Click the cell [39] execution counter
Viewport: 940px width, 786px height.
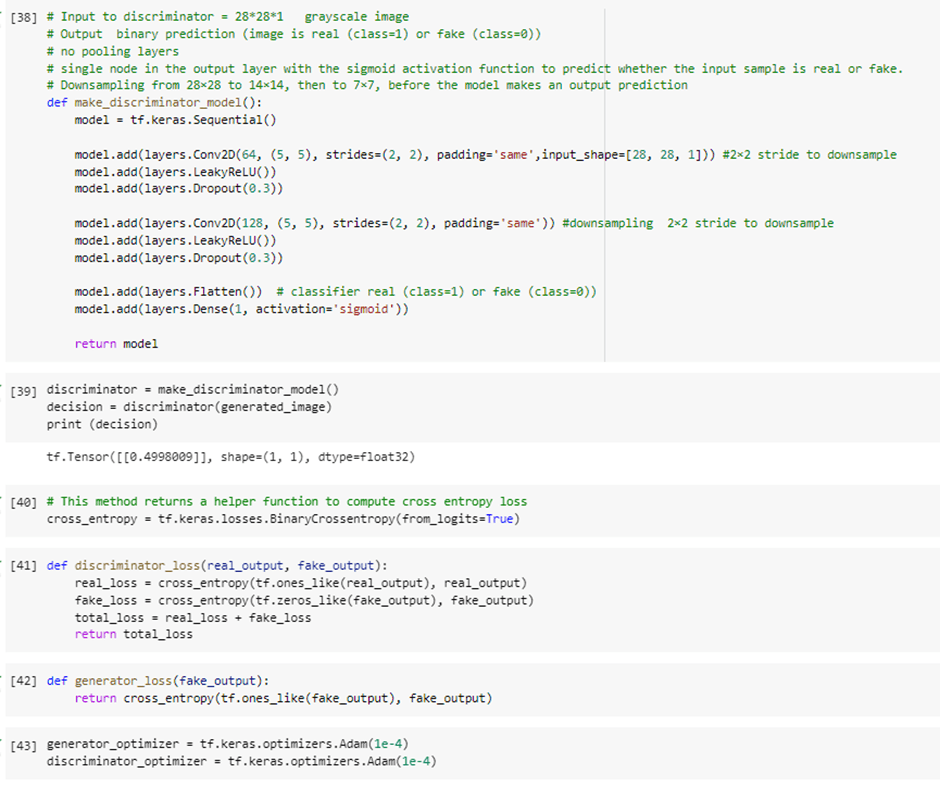point(23,391)
